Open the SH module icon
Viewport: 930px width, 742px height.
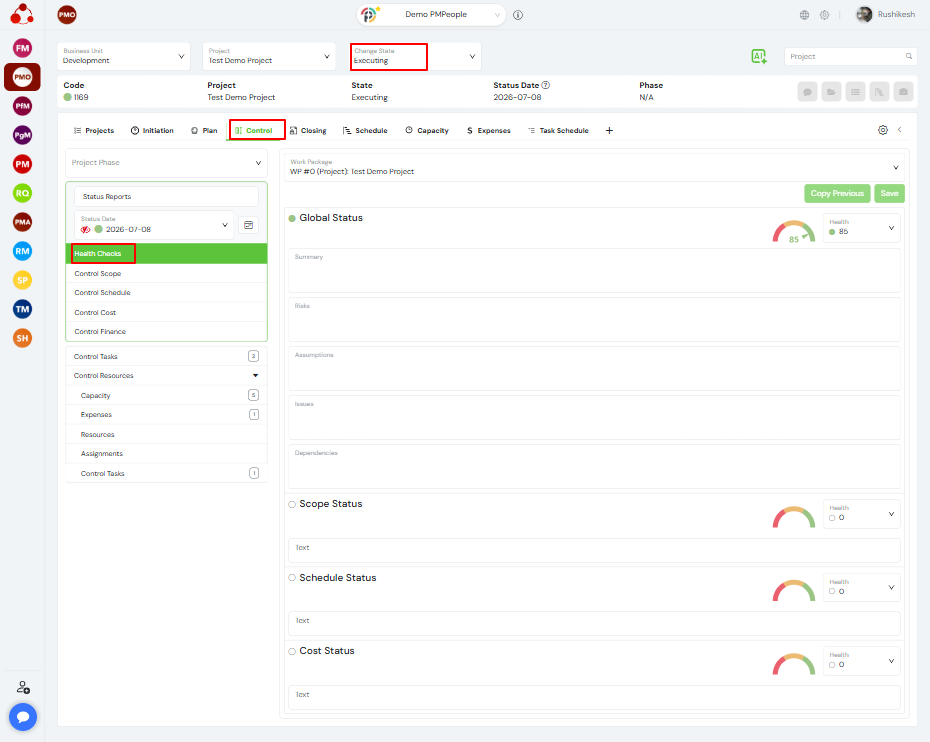pos(23,338)
